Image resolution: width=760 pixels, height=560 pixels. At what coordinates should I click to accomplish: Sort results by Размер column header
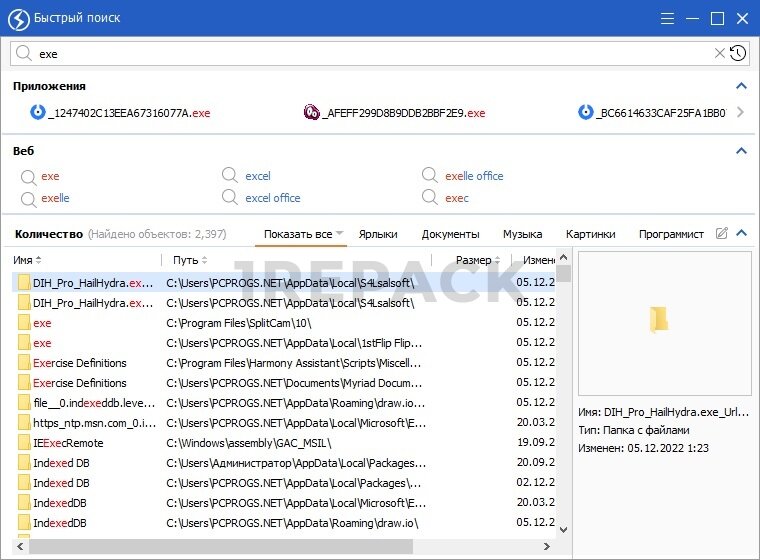[x=473, y=260]
